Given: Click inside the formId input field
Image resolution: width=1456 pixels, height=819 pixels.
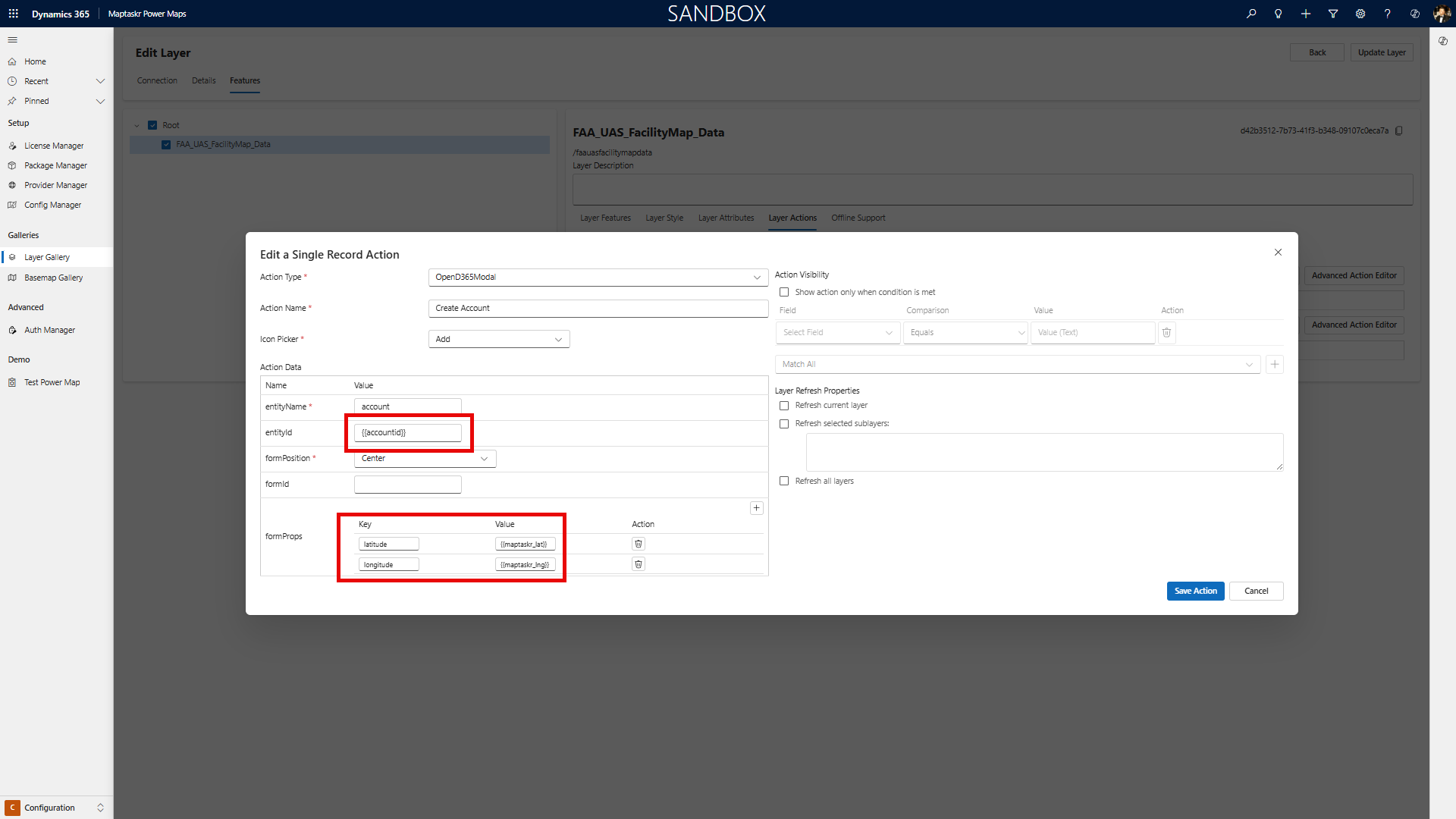Looking at the screenshot, I should click(x=407, y=484).
